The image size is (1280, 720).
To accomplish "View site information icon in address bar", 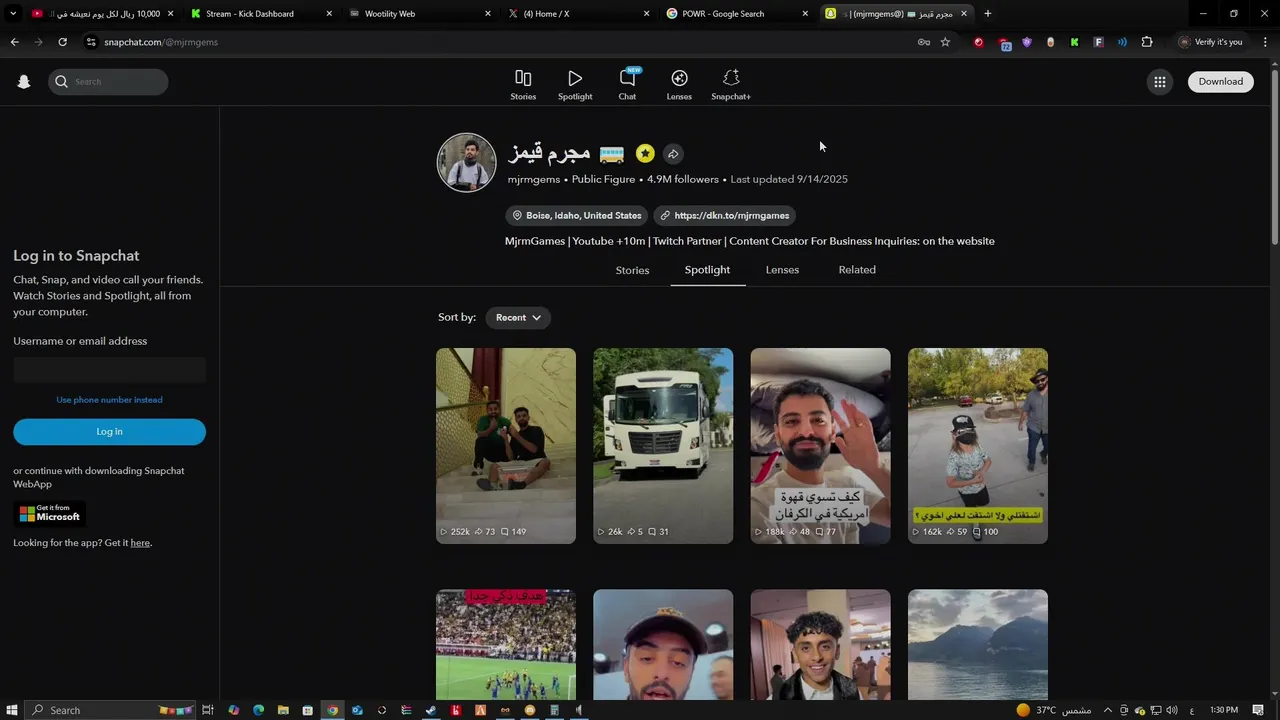I will click(91, 42).
